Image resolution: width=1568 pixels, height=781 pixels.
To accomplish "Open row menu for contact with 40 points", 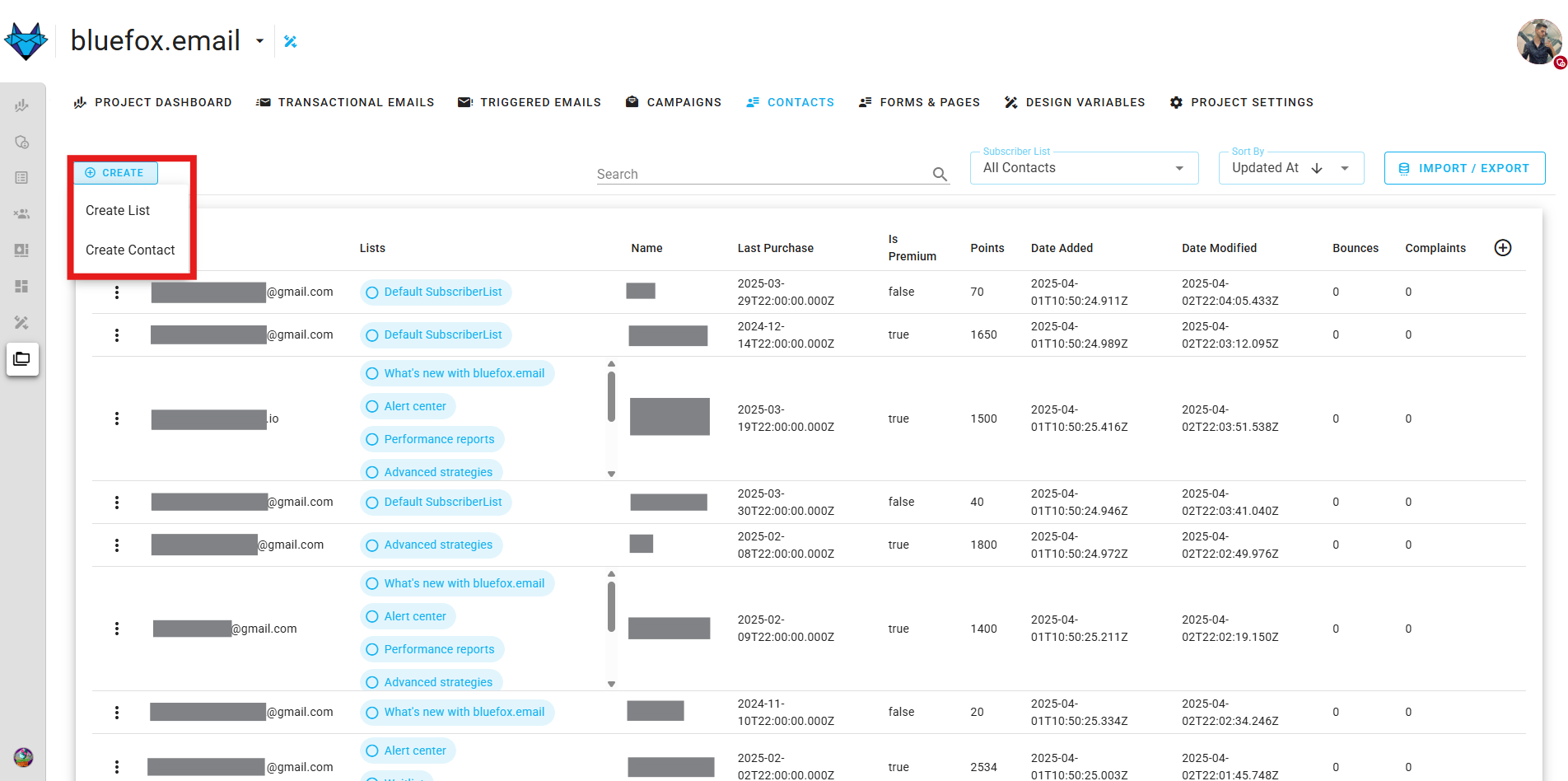I will tap(117, 503).
